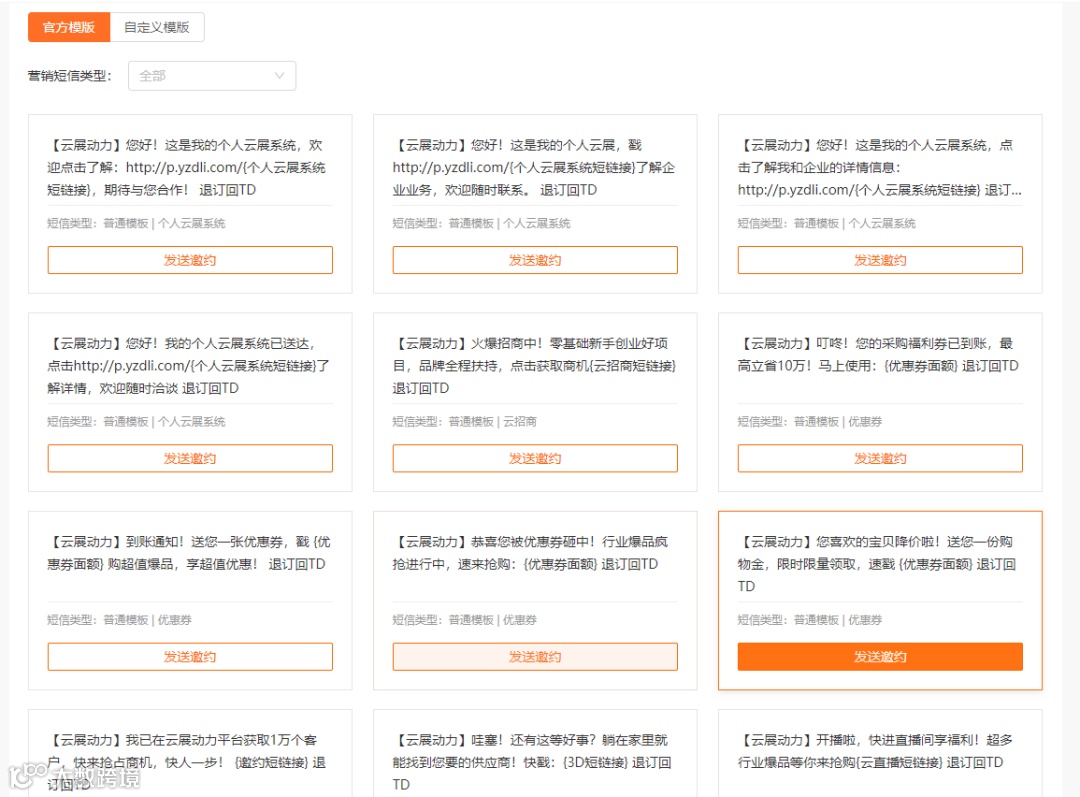Click 发送邀约 on the 企业的详情信息 template card
This screenshot has width=1080, height=797.
point(880,260)
